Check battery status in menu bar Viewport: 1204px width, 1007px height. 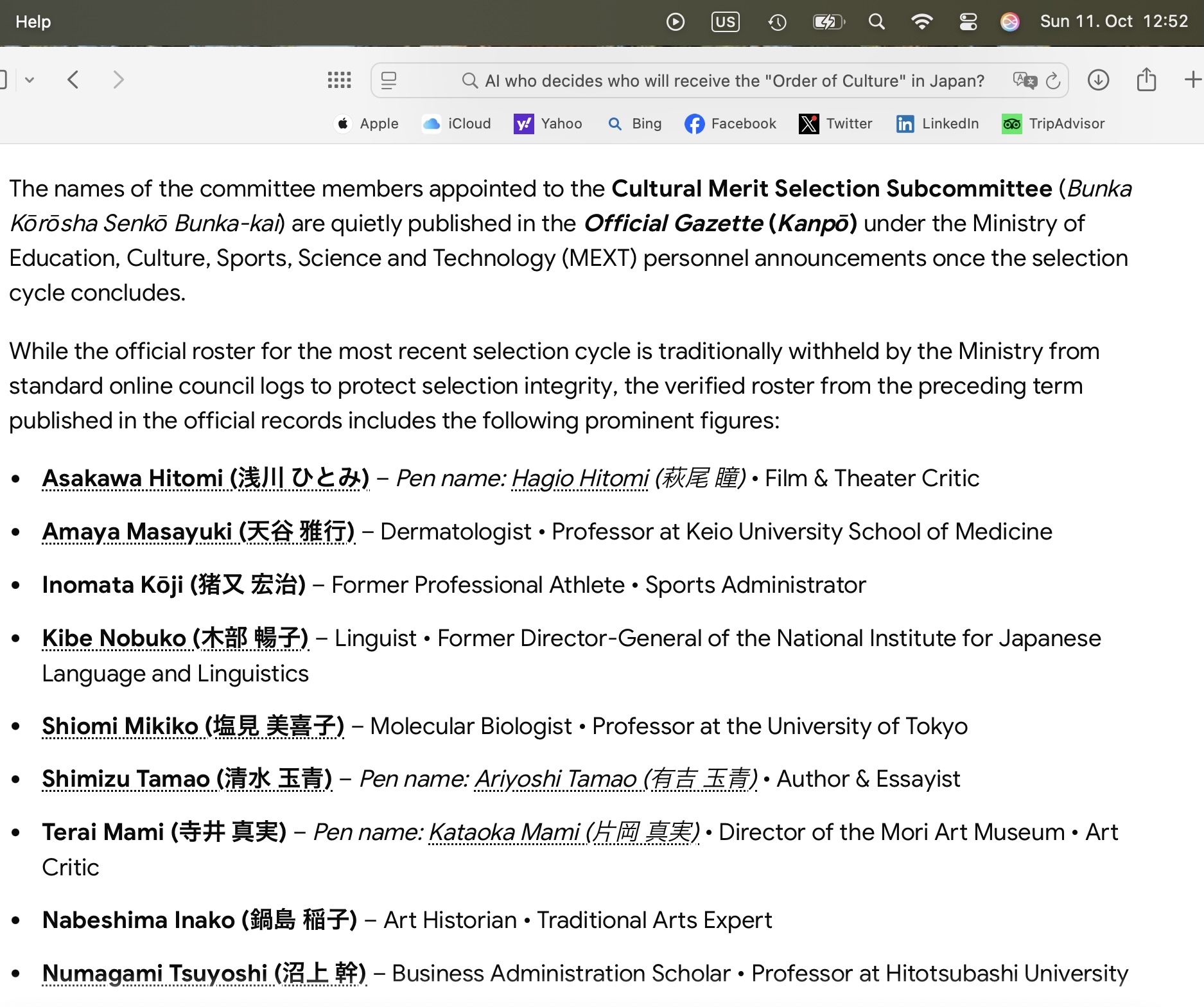(x=829, y=22)
